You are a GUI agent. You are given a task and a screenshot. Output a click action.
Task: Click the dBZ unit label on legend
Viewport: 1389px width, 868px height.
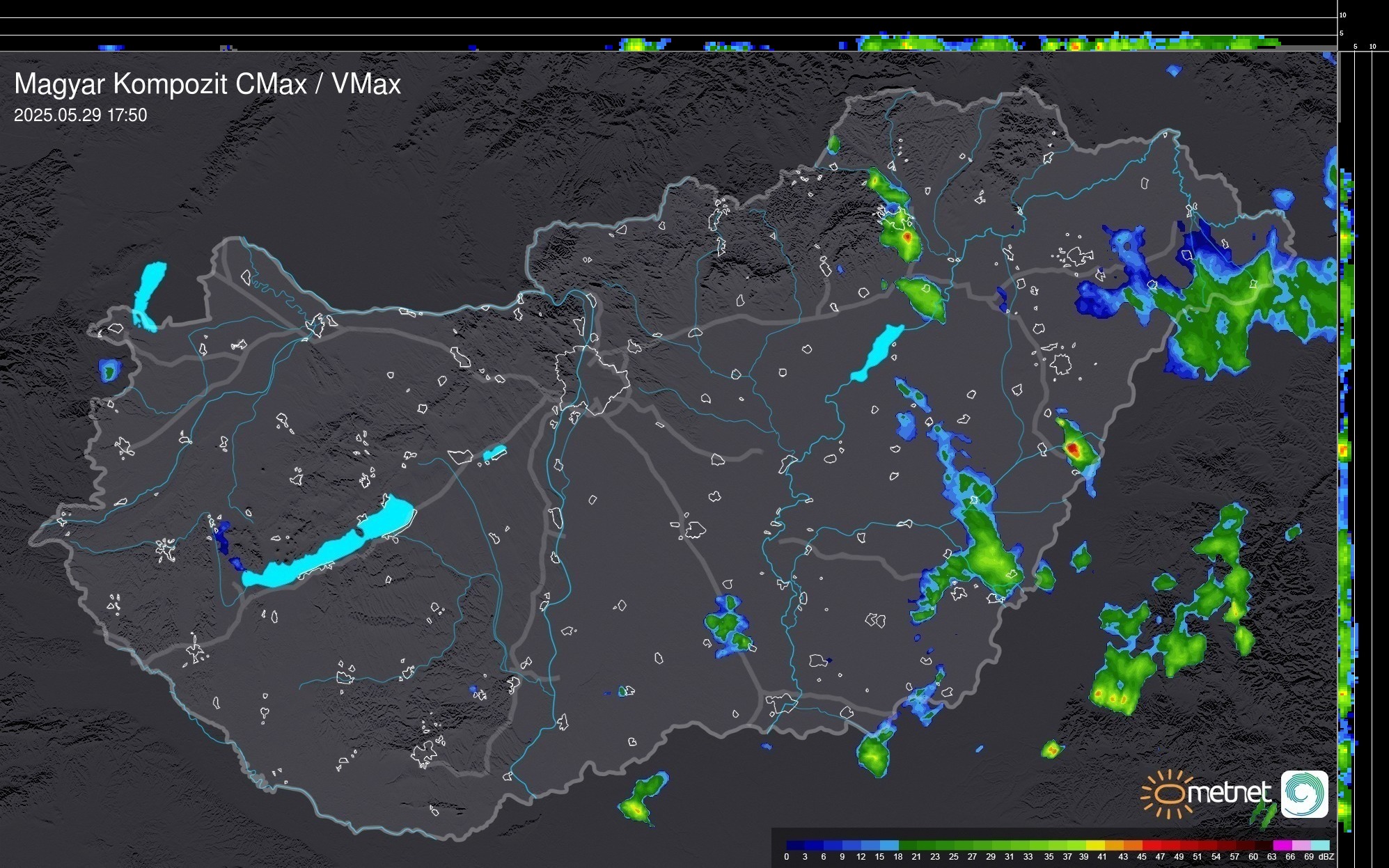point(1326,857)
